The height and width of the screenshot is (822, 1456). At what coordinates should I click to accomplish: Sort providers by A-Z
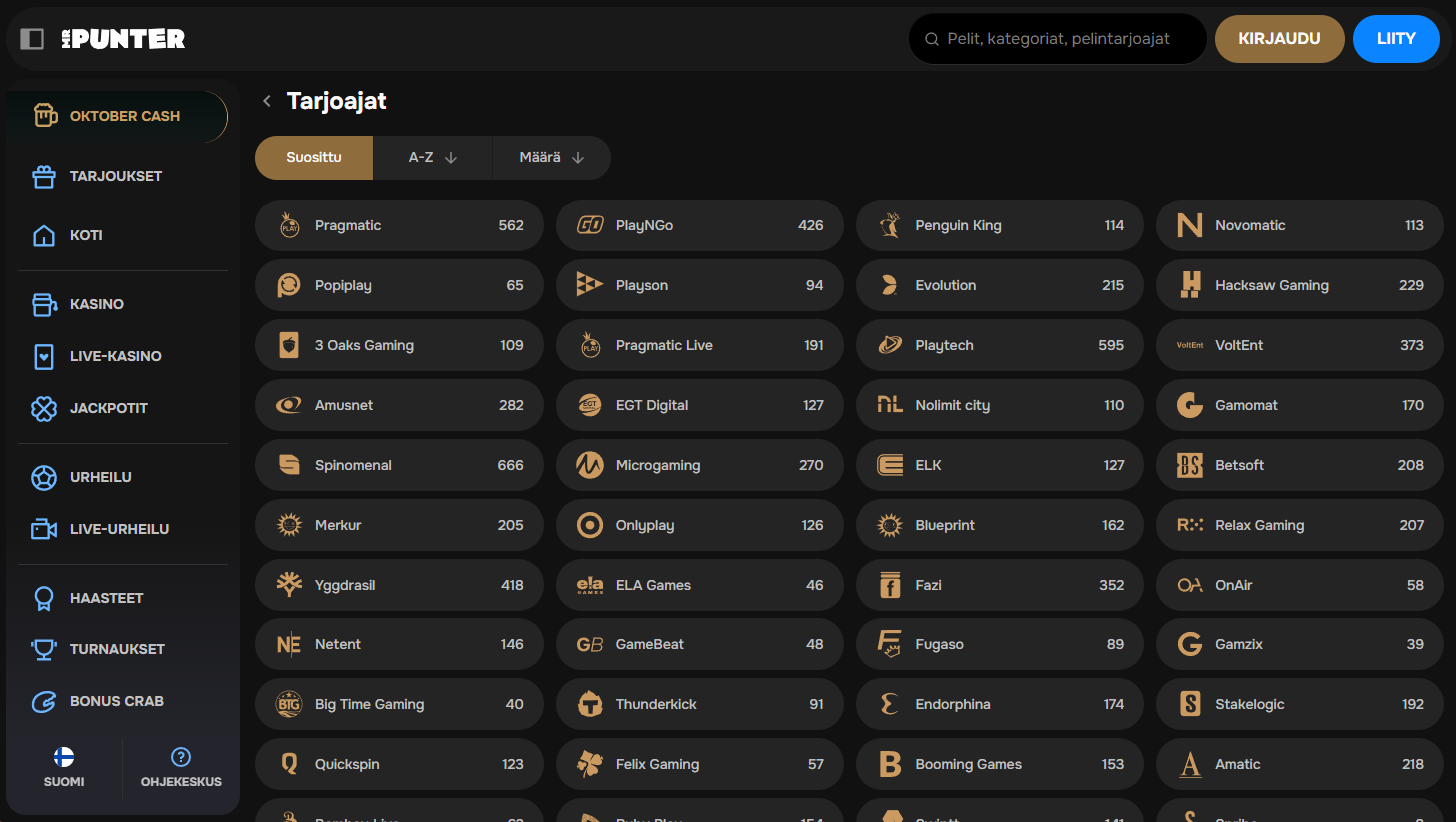[432, 158]
